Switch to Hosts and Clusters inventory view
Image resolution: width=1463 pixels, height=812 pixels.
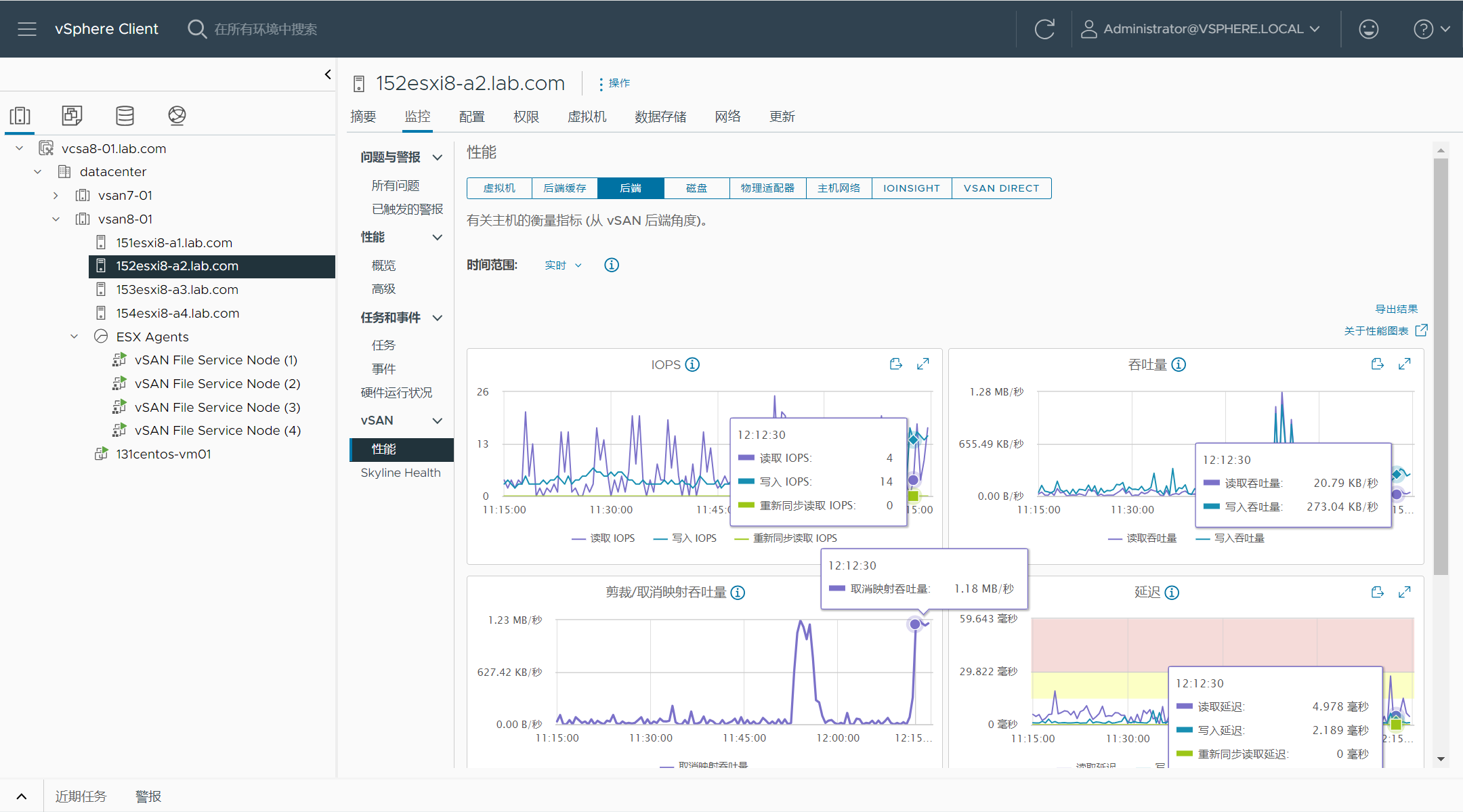tap(20, 116)
